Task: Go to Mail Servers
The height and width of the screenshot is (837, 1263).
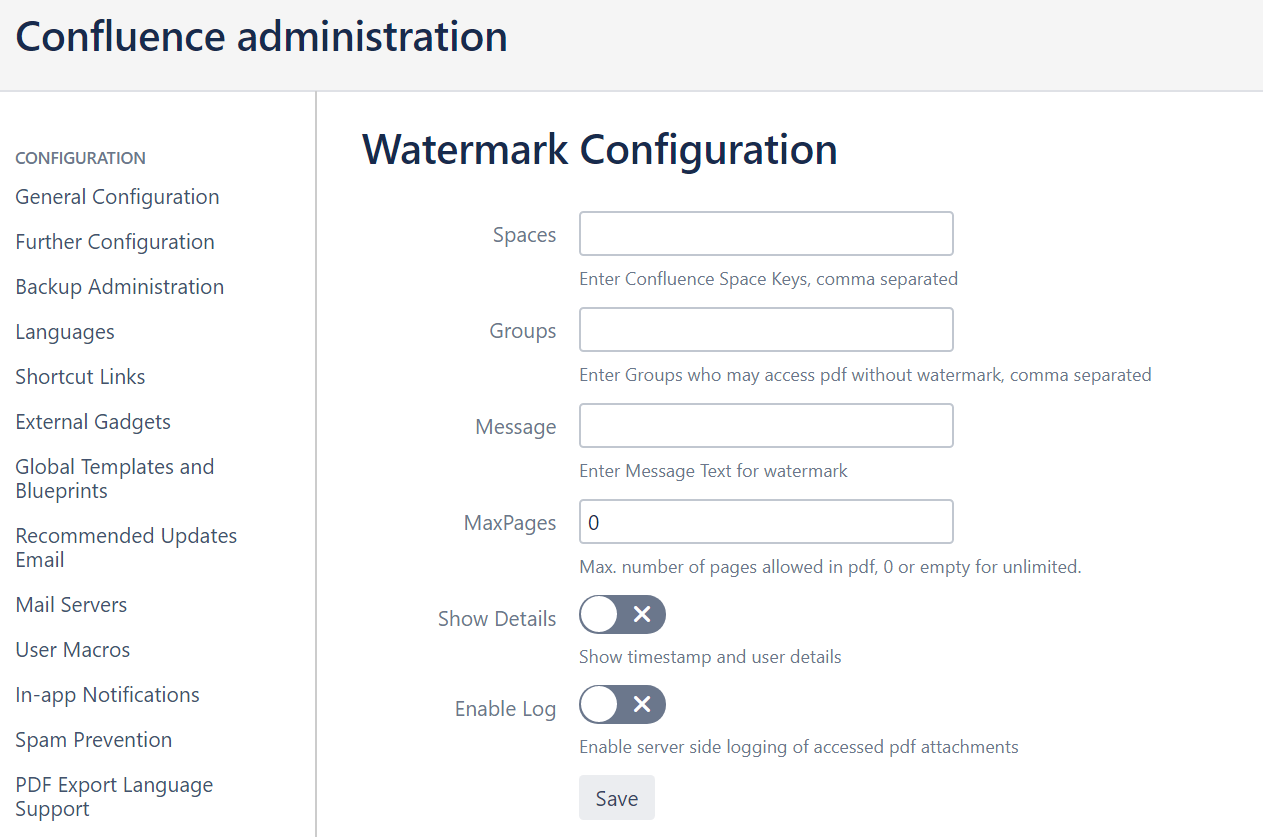Action: point(71,605)
